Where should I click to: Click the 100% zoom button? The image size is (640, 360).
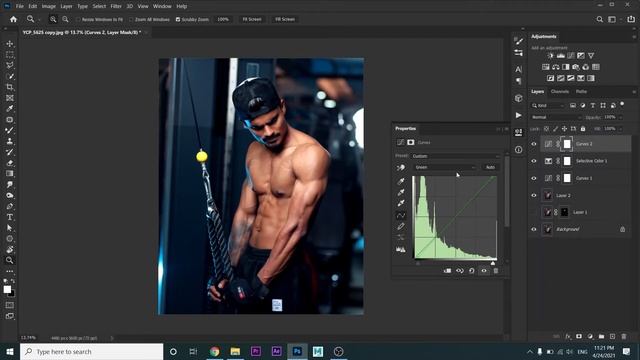pos(223,19)
